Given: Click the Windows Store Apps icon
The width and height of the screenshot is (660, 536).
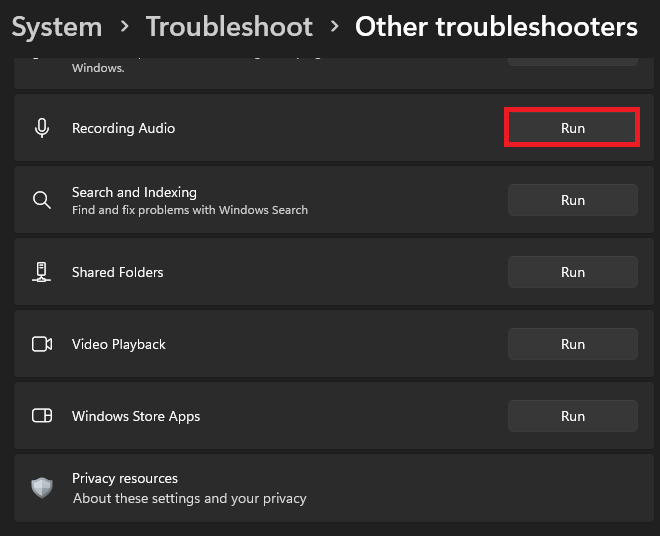Looking at the screenshot, I should (x=42, y=416).
